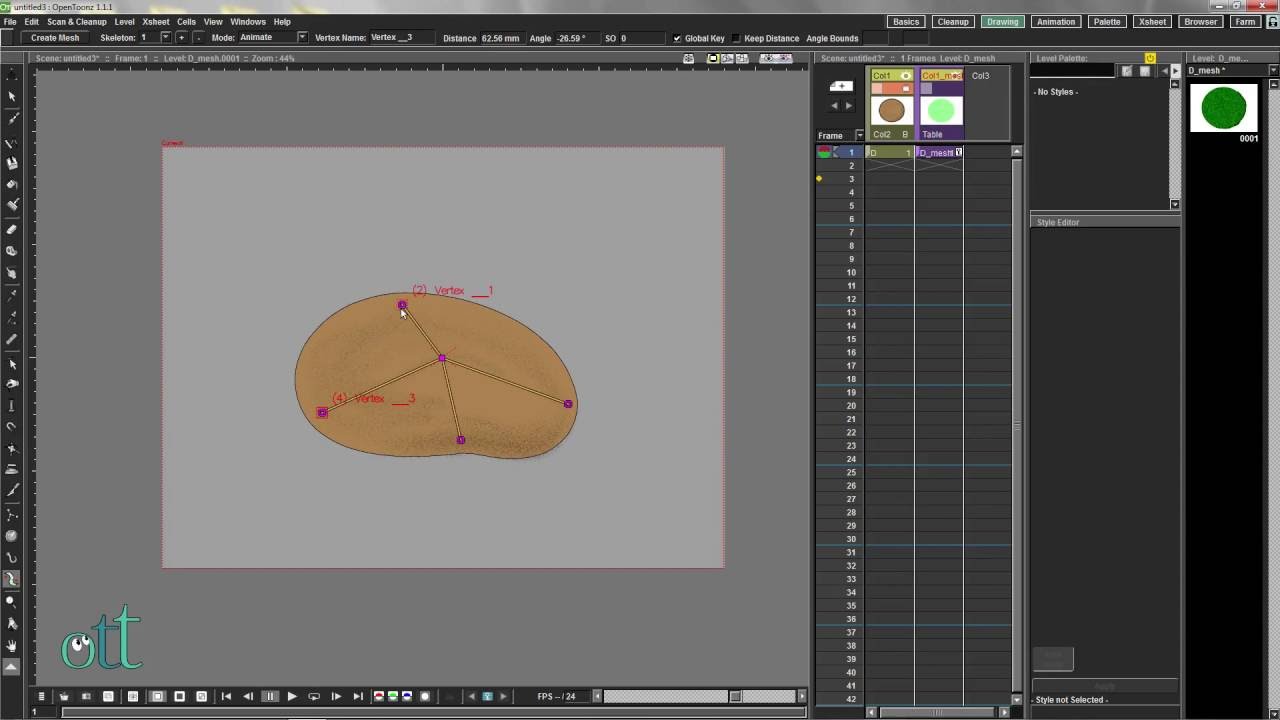Open the Xsheet menu
Viewport: 1280px width, 720px height.
155,22
